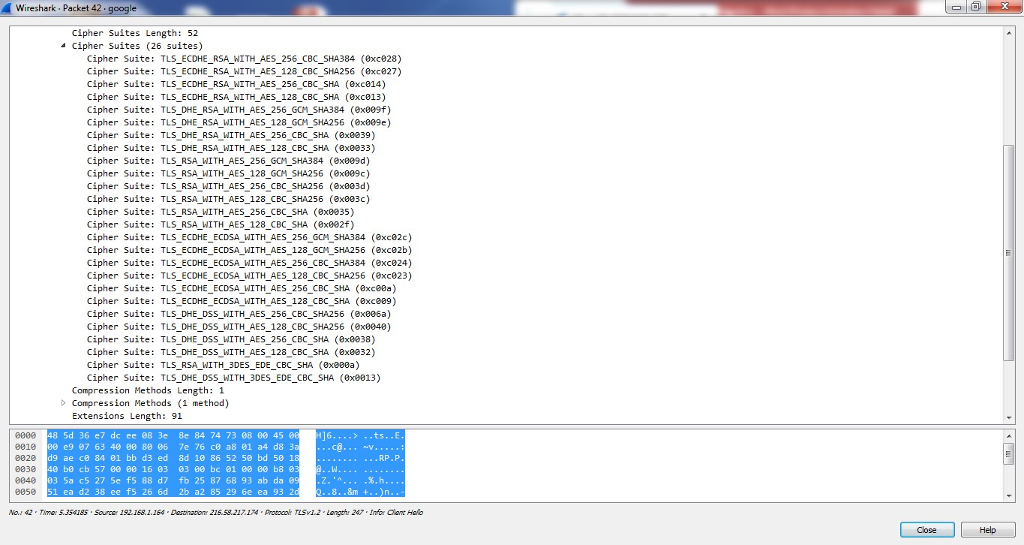Image resolution: width=1024 pixels, height=545 pixels.
Task: Click the hex pane scrollbar thumb
Action: [x=1008, y=453]
